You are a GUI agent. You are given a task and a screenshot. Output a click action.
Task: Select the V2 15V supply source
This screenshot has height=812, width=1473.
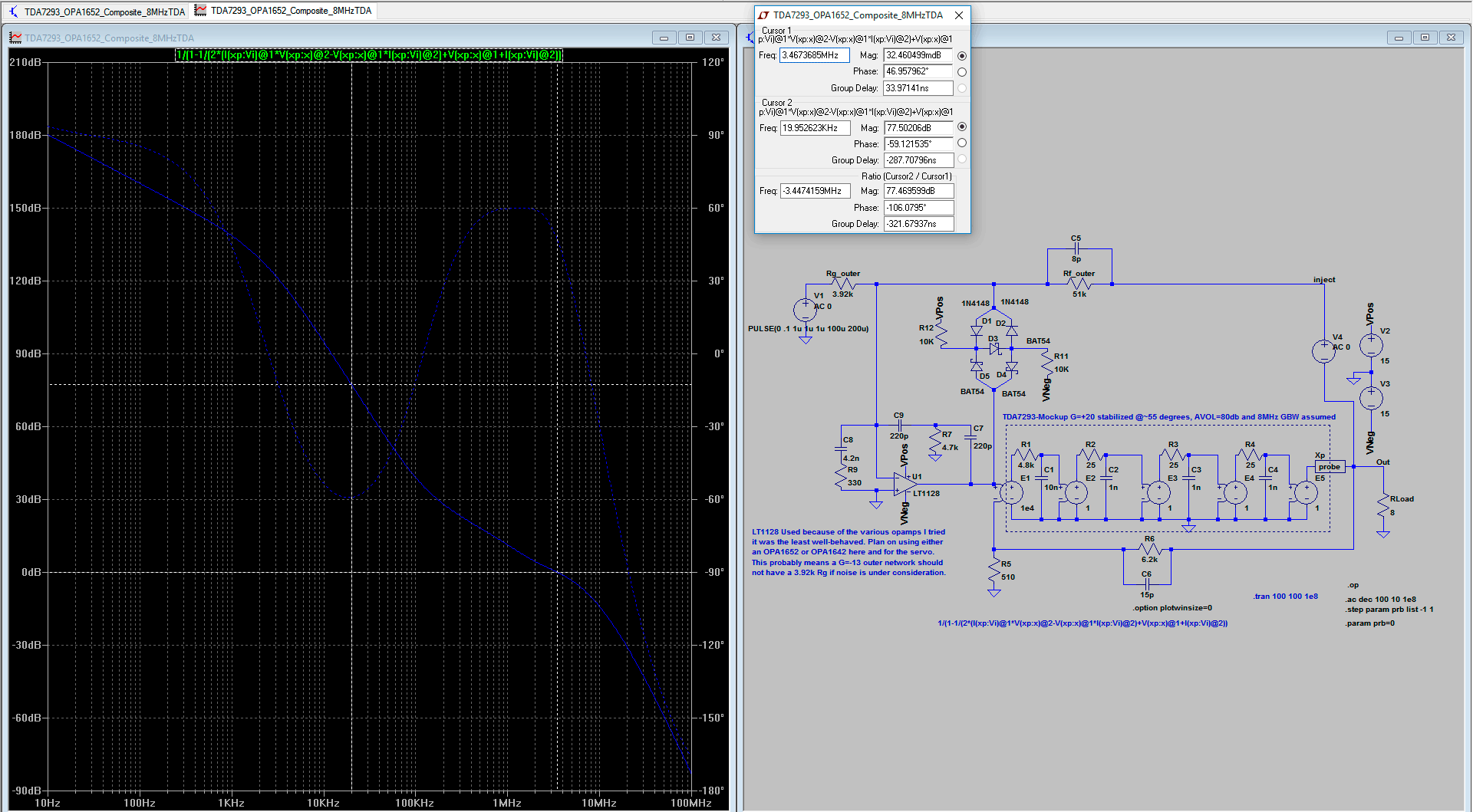click(1371, 346)
